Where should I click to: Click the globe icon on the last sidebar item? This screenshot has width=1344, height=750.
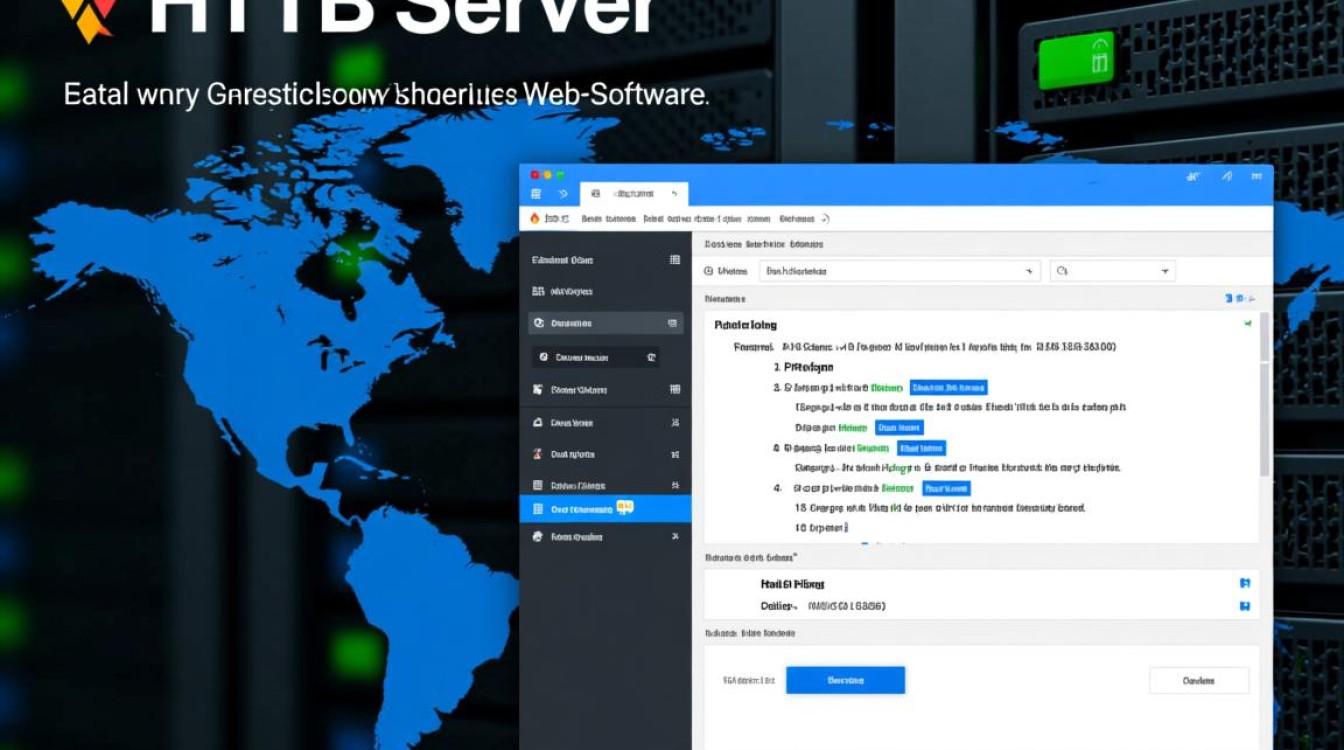pos(538,537)
